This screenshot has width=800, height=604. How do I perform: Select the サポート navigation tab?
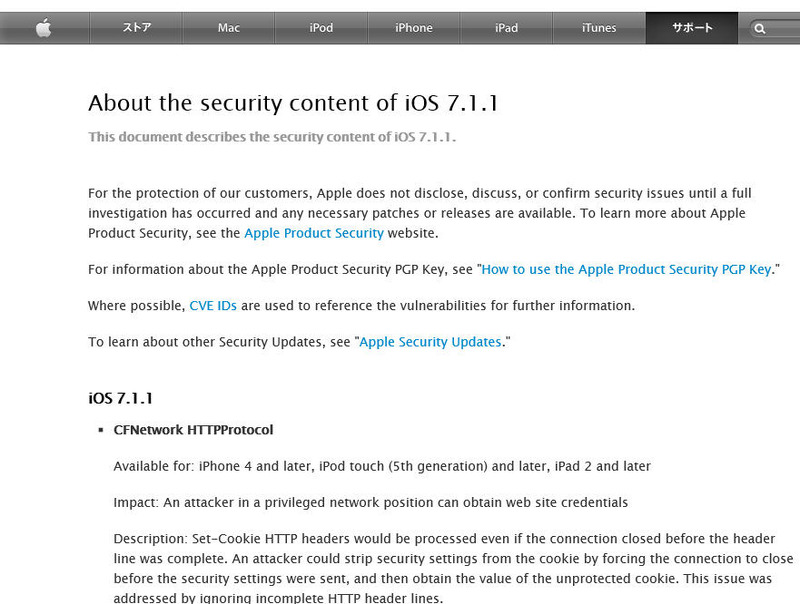[x=692, y=28]
